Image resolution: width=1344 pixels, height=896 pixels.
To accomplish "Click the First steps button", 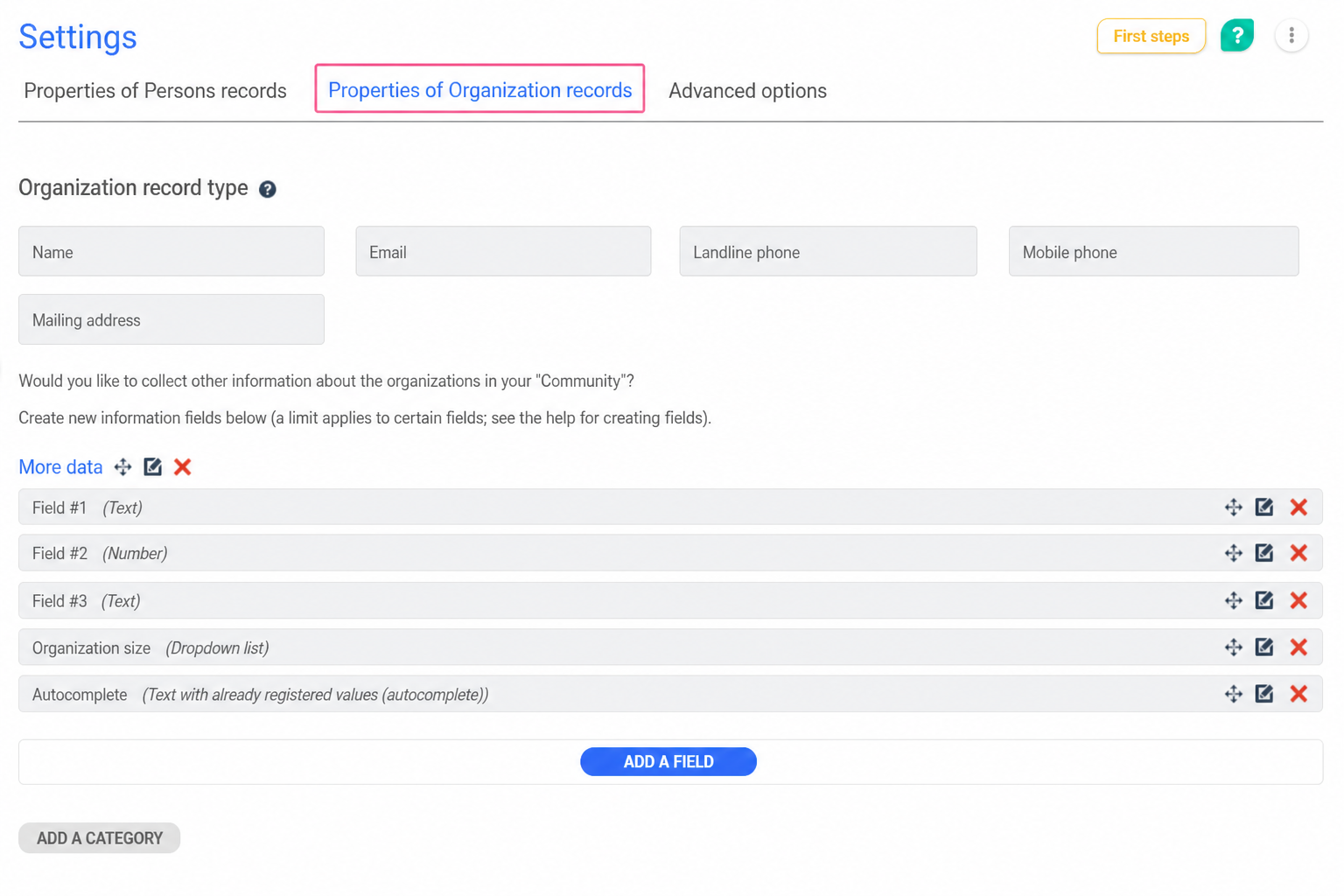I will click(x=1151, y=36).
